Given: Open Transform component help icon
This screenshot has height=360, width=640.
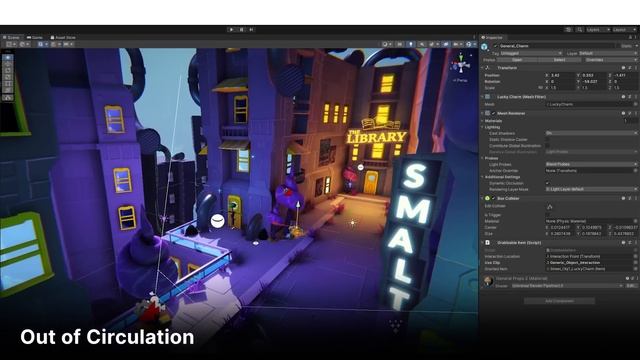Looking at the screenshot, I should pos(623,68).
